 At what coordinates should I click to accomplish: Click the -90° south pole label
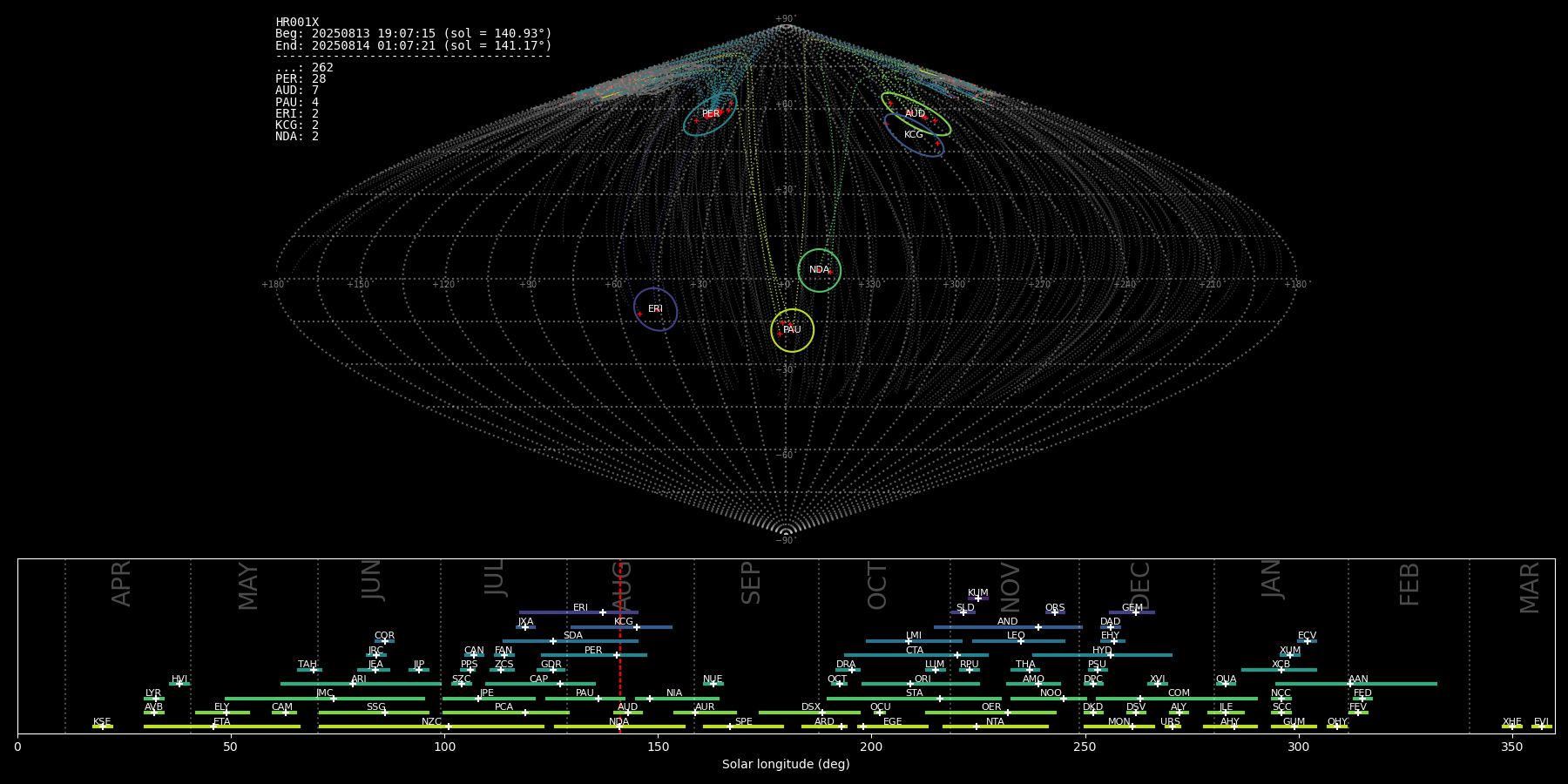tap(786, 541)
